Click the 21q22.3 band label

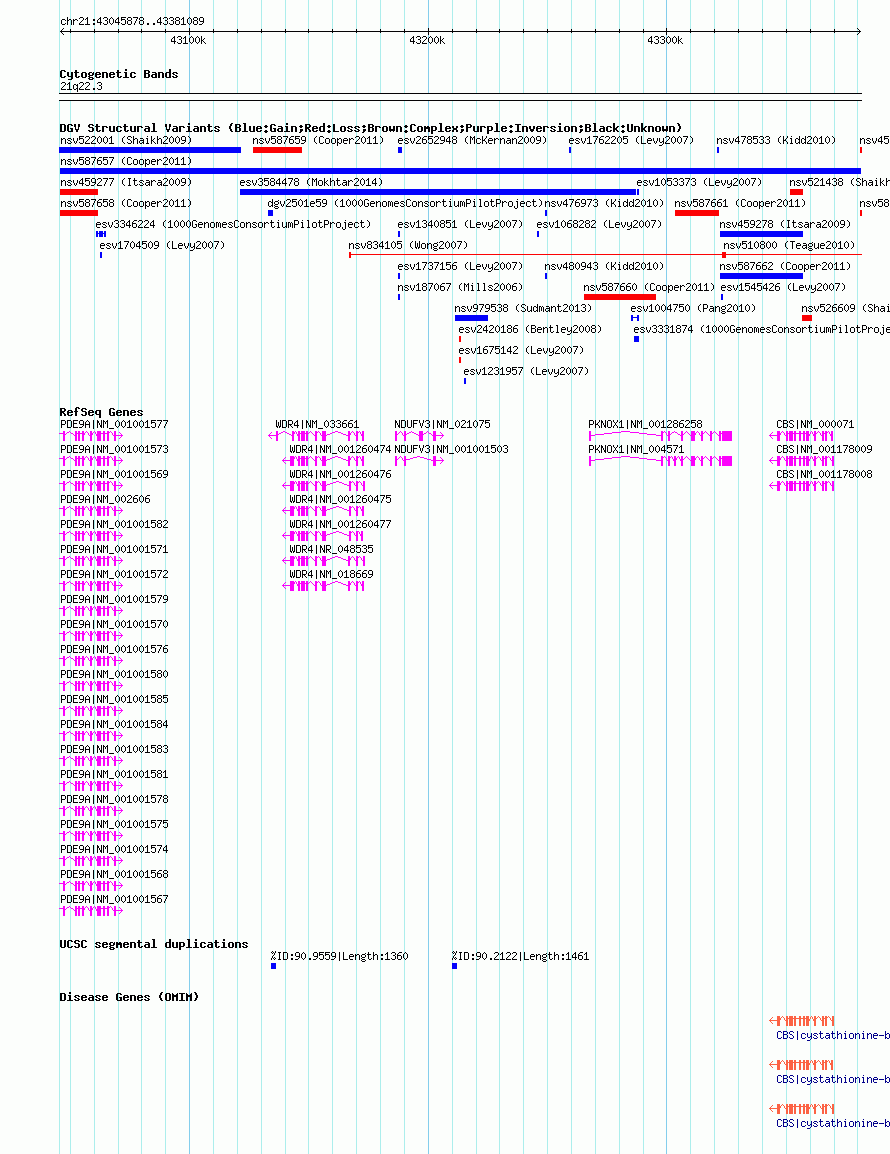[81, 86]
